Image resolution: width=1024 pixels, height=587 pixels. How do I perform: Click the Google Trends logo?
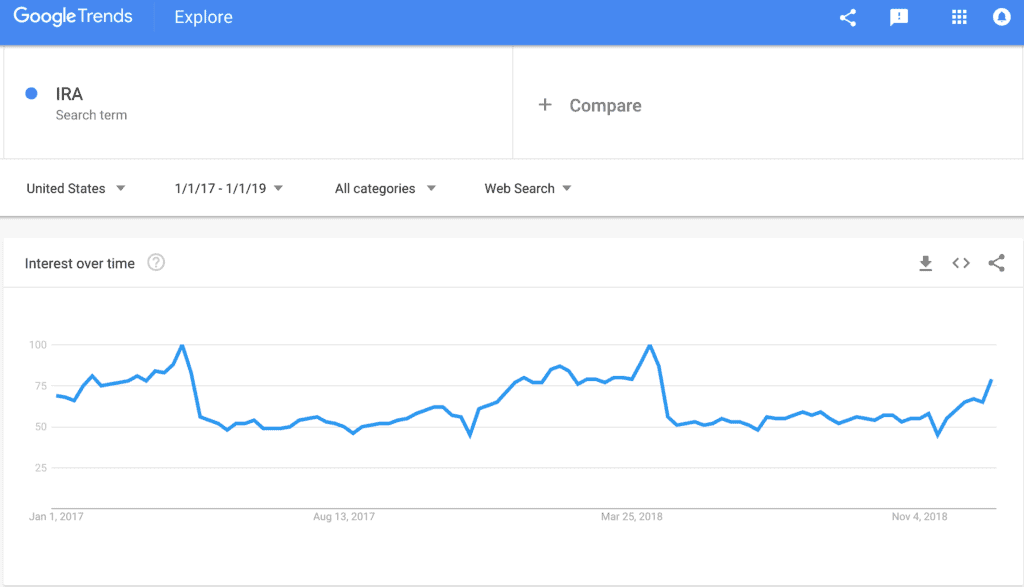pos(72,16)
